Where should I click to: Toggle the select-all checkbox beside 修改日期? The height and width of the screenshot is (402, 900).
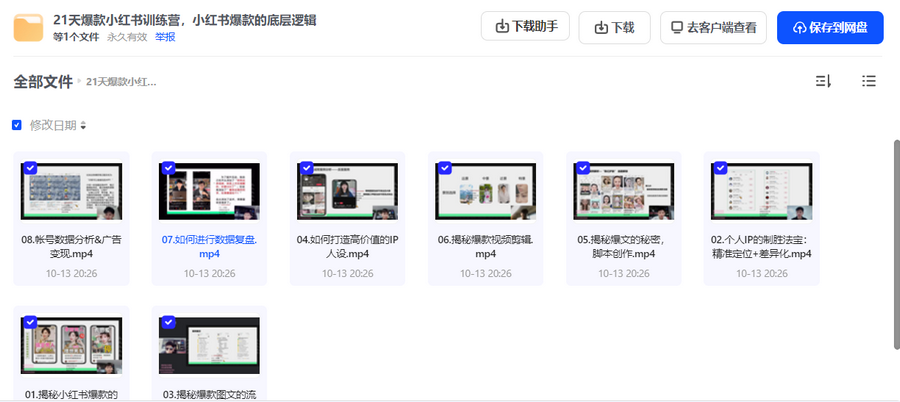(x=17, y=125)
